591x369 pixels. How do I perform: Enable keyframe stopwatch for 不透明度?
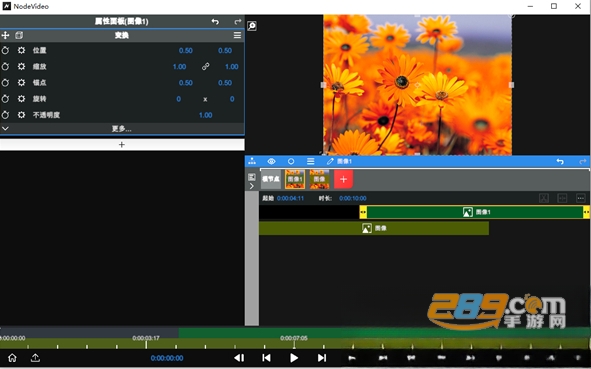[5, 115]
